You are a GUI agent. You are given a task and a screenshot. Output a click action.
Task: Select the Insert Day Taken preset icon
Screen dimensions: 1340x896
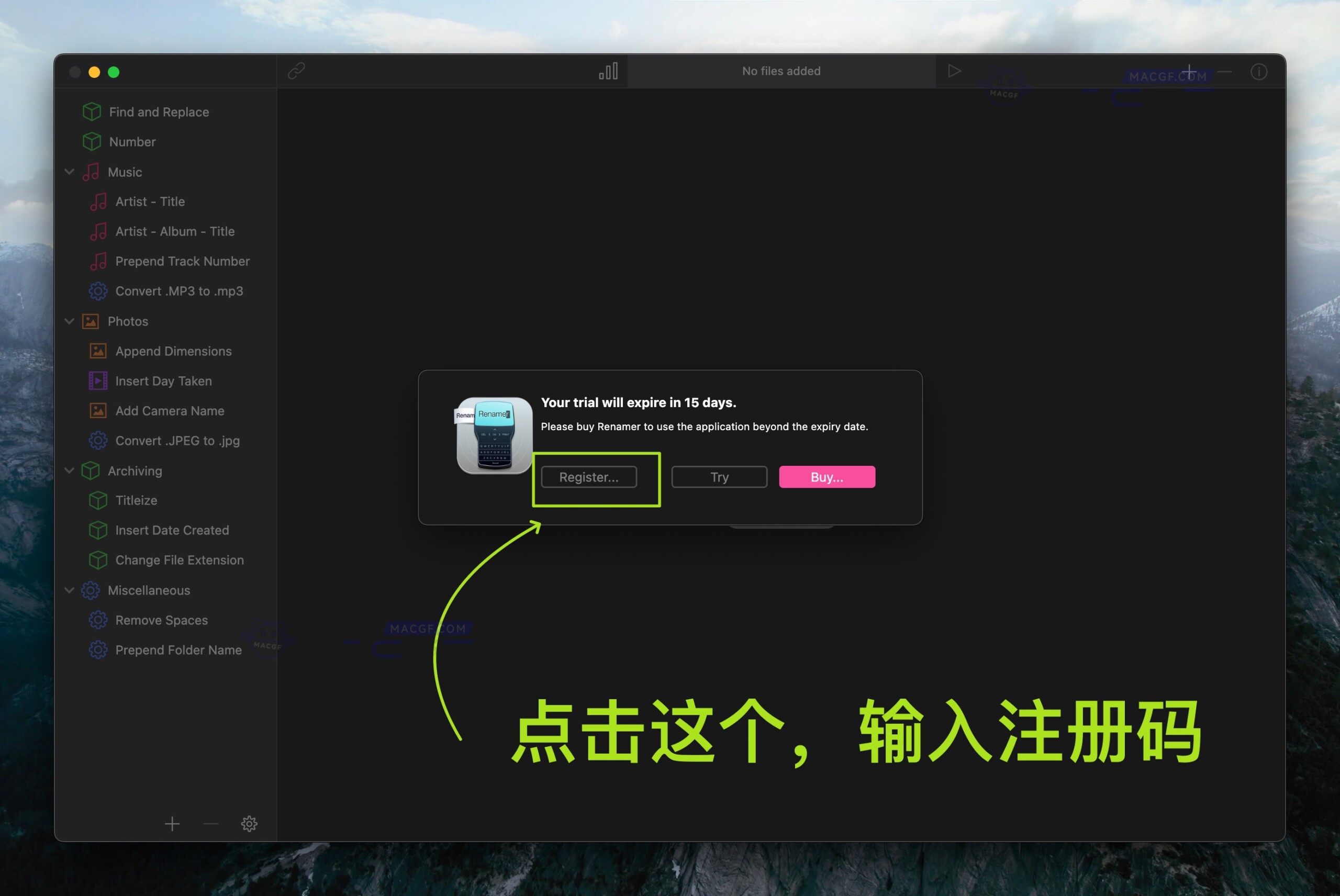pos(98,380)
